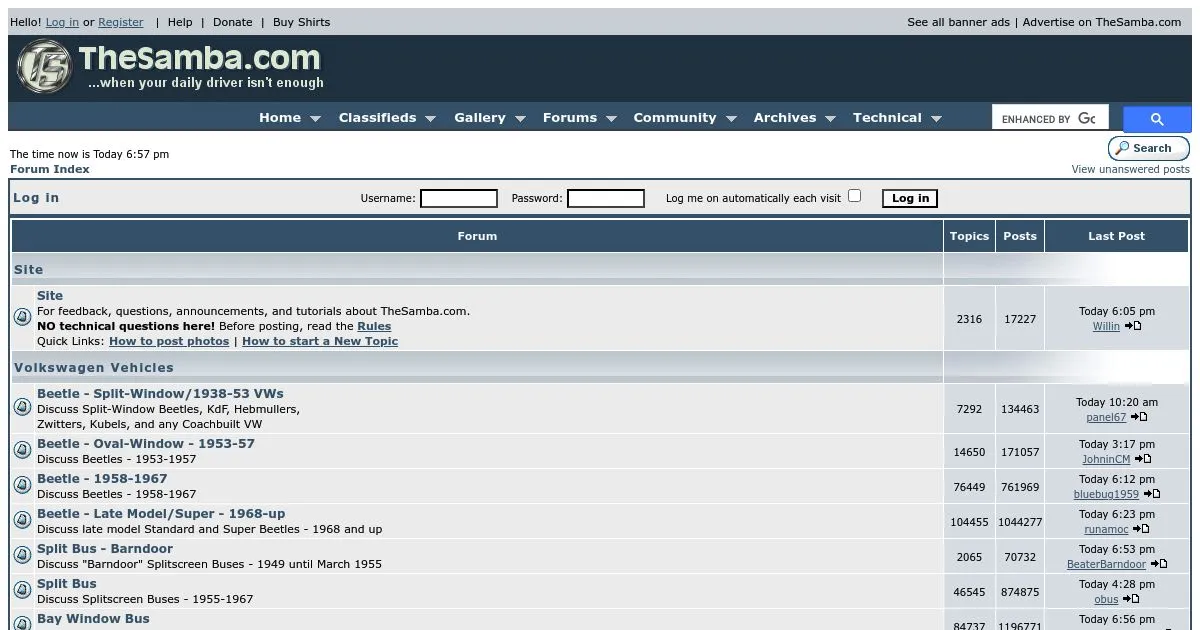1200x630 pixels.
Task: Open latest post icon next to panel67
Action: tap(1138, 417)
